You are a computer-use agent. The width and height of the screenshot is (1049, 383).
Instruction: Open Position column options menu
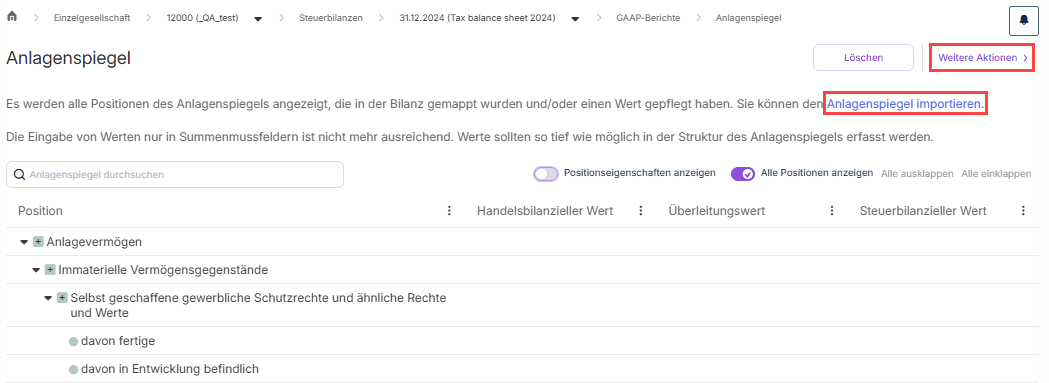pyautogui.click(x=449, y=211)
